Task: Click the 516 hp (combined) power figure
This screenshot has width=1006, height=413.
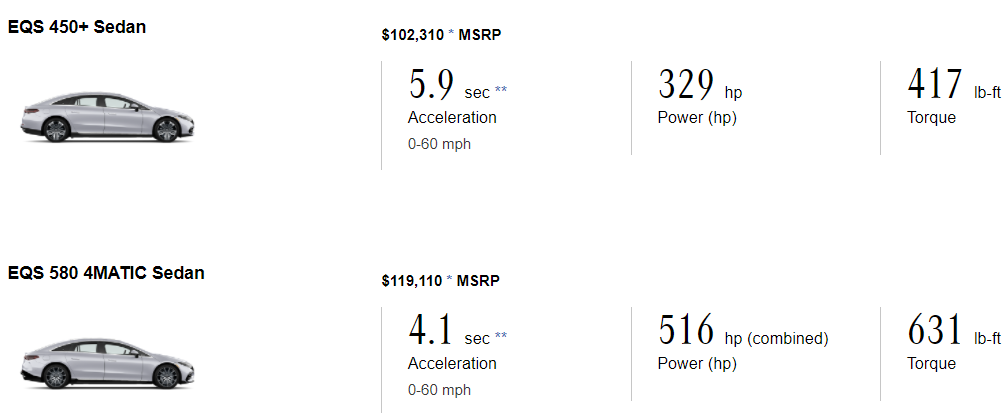Action: click(x=743, y=330)
